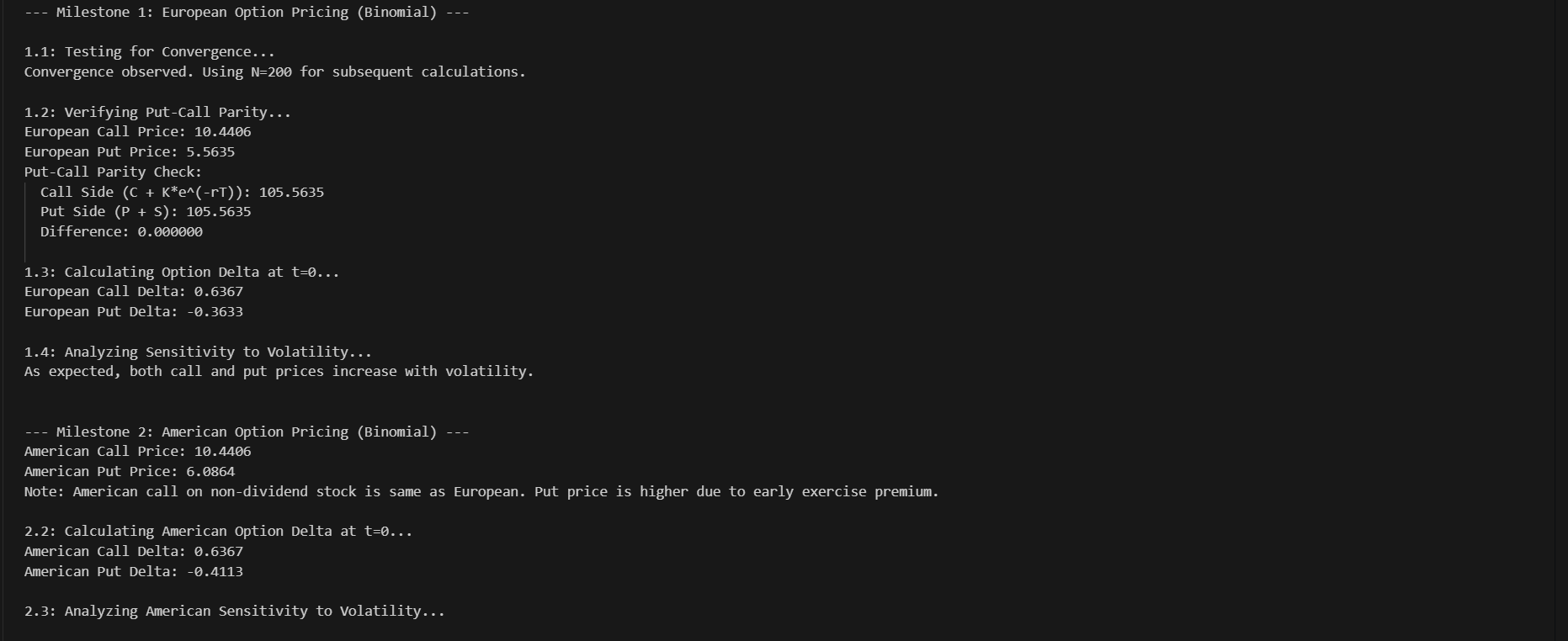Click the European Put Price 5.5635 line
Image resolution: width=1568 pixels, height=641 pixels.
pyautogui.click(x=130, y=151)
